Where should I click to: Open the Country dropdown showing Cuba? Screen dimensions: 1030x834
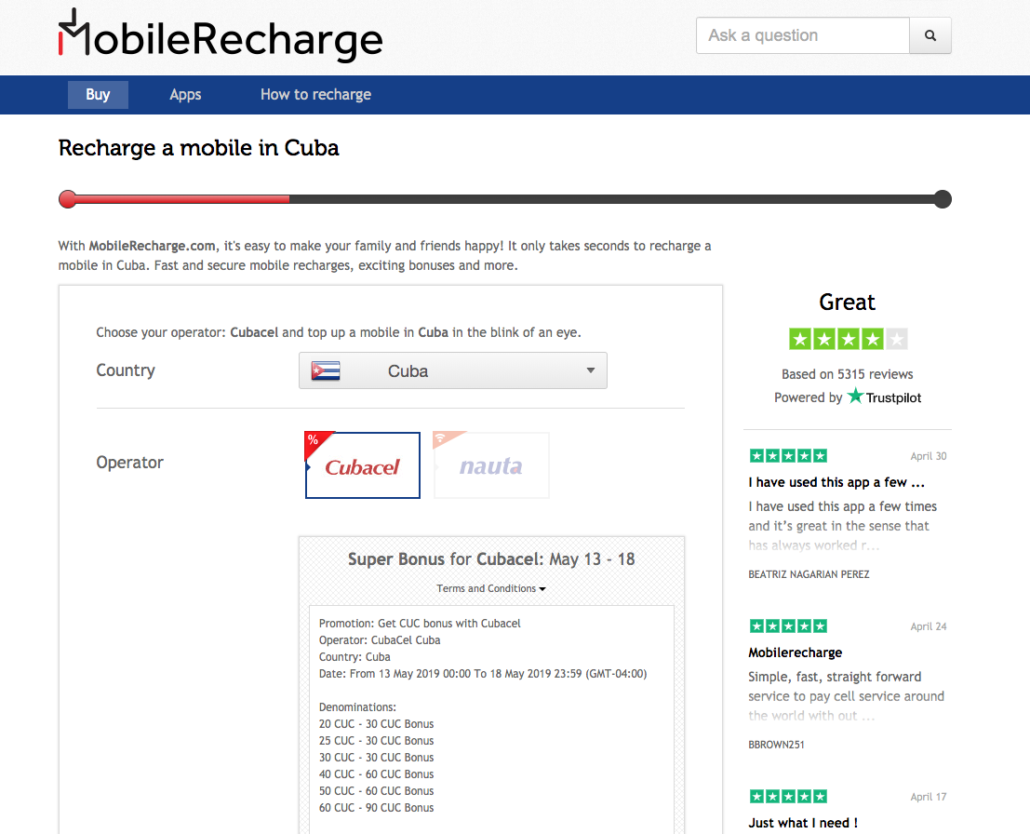tap(453, 371)
